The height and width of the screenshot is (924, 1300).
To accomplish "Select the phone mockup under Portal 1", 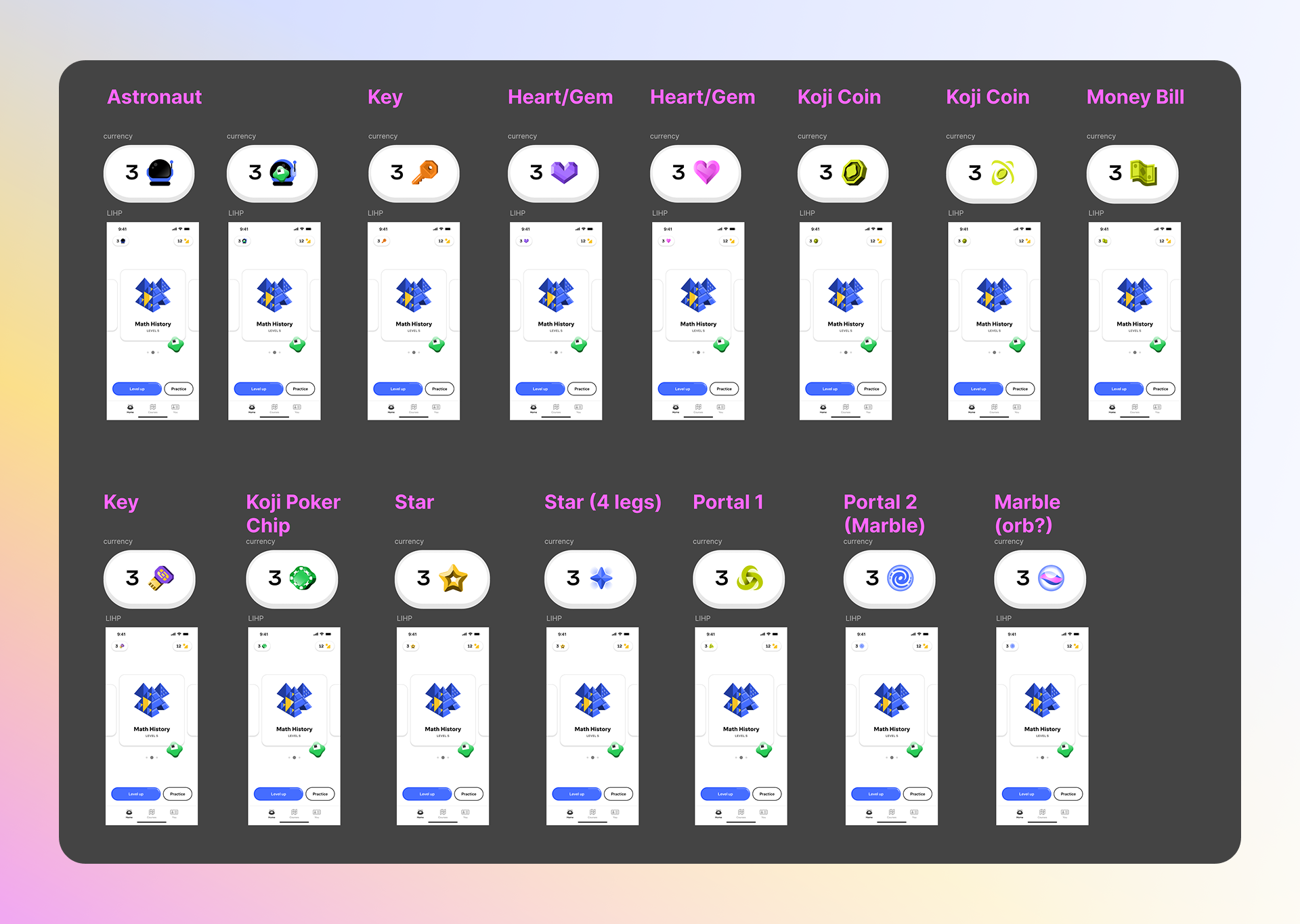I will [x=741, y=726].
